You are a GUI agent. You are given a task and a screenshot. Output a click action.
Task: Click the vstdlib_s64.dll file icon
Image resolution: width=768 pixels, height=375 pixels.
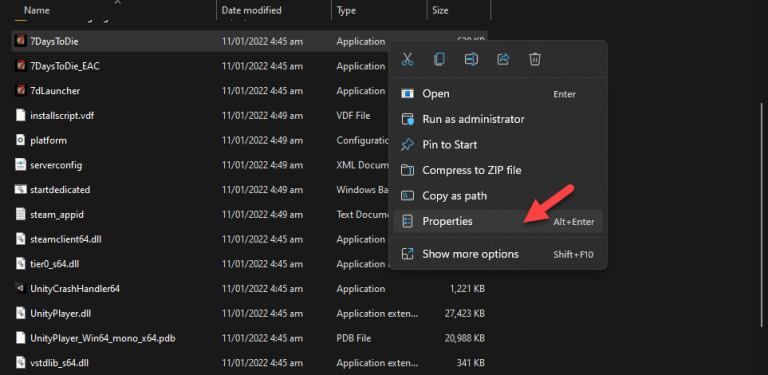(x=21, y=363)
